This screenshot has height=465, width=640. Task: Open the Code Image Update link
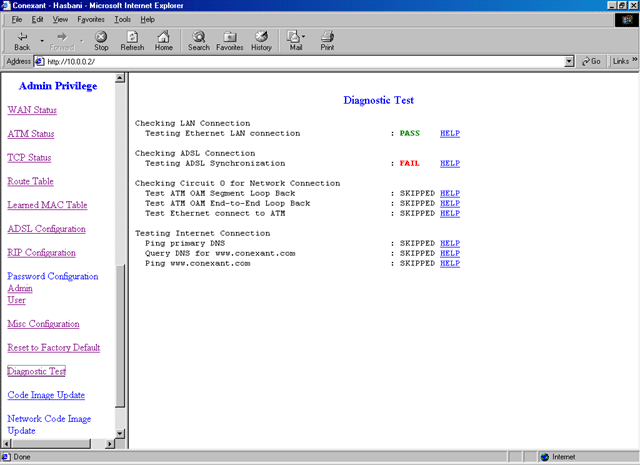click(x=46, y=395)
